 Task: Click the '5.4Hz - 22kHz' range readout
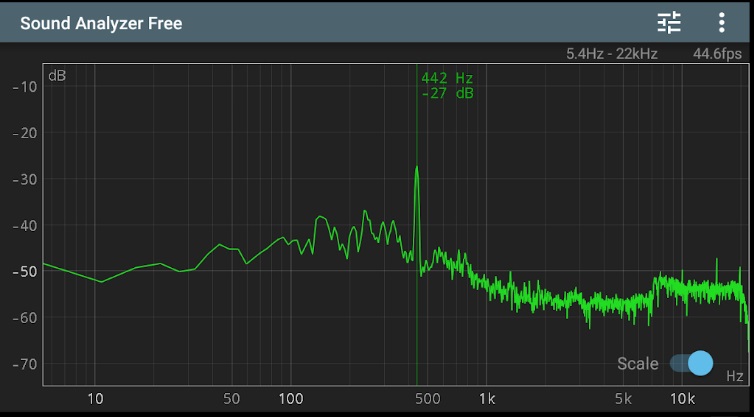[612, 54]
